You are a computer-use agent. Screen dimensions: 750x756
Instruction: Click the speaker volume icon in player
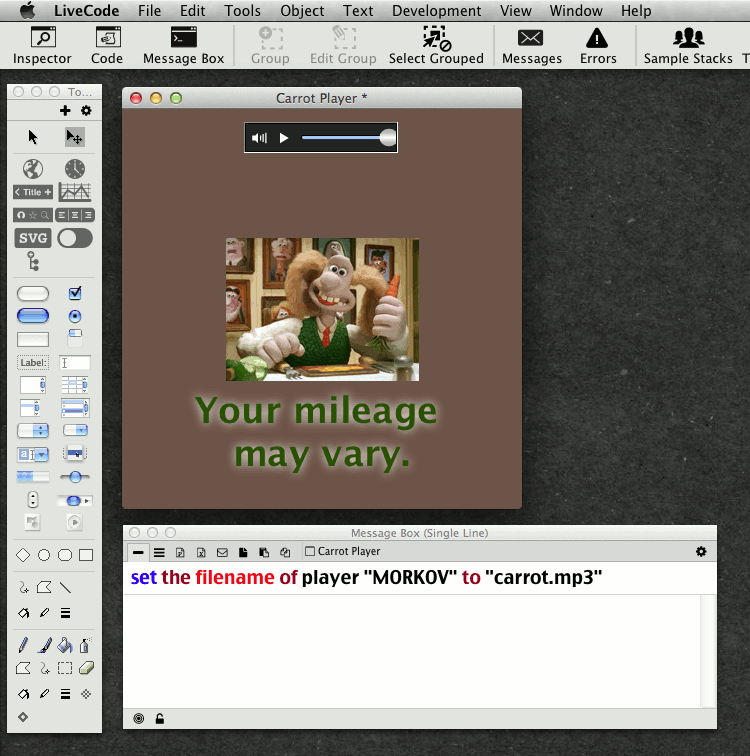point(260,138)
